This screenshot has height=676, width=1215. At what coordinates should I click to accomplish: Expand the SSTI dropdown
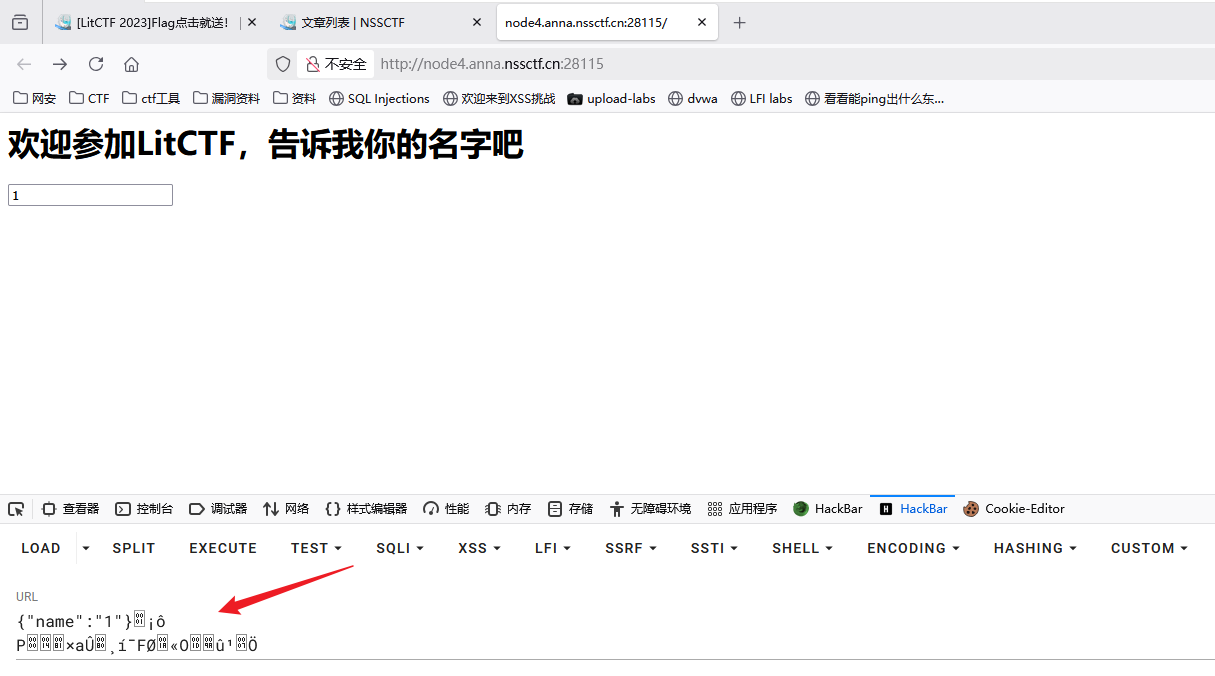[713, 548]
